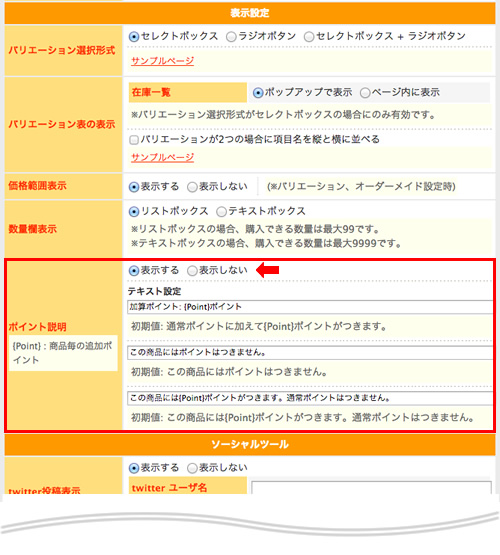500x555 pixels.
Task: Choose リストボックス for quantity field
Action: [134, 212]
